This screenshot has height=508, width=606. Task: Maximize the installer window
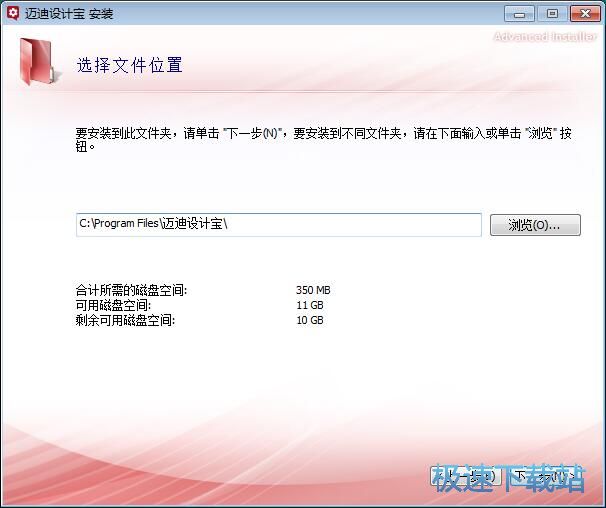(x=552, y=14)
